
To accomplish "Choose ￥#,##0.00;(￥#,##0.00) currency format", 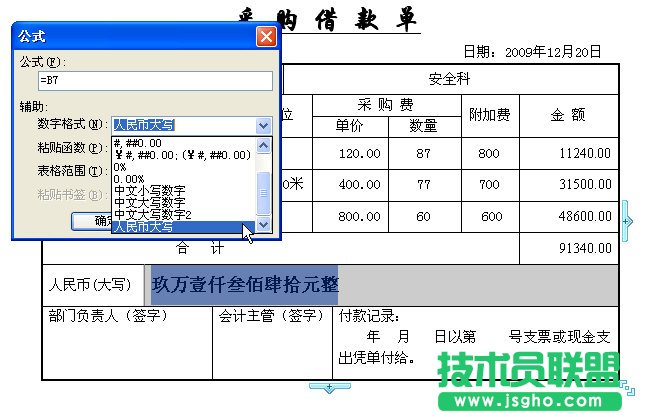I will click(183, 155).
